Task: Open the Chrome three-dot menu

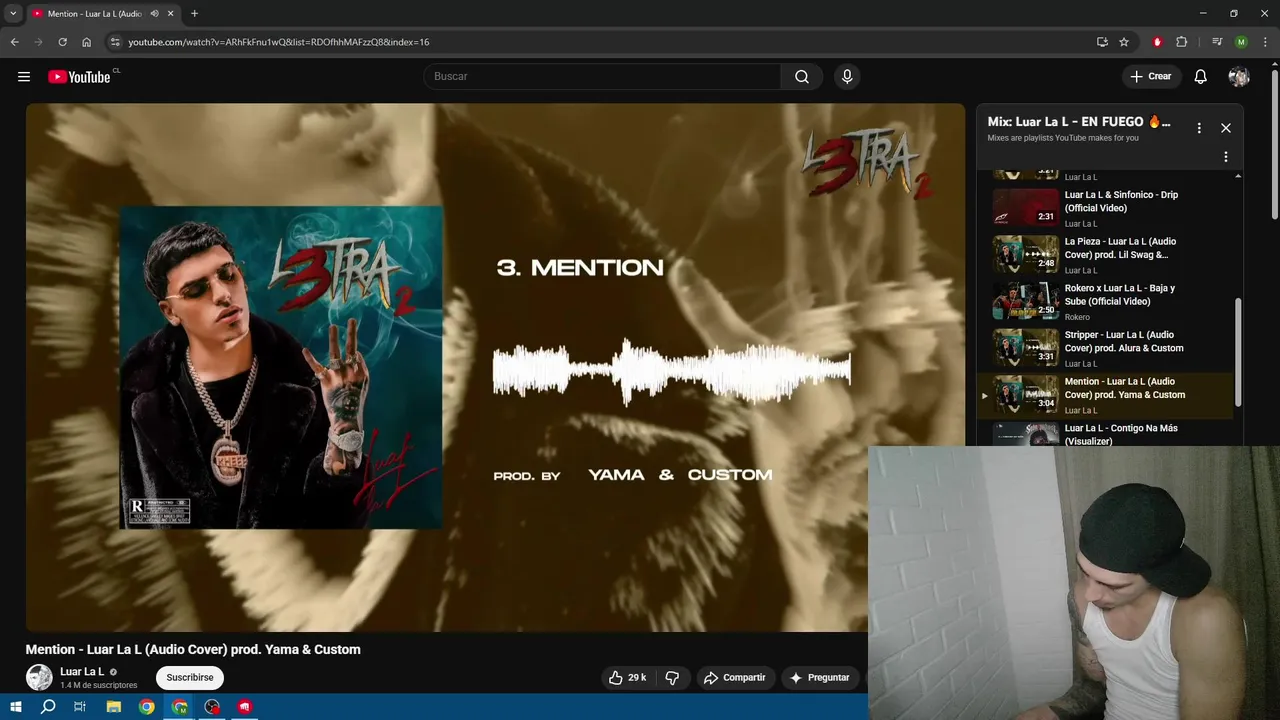Action: (1265, 42)
